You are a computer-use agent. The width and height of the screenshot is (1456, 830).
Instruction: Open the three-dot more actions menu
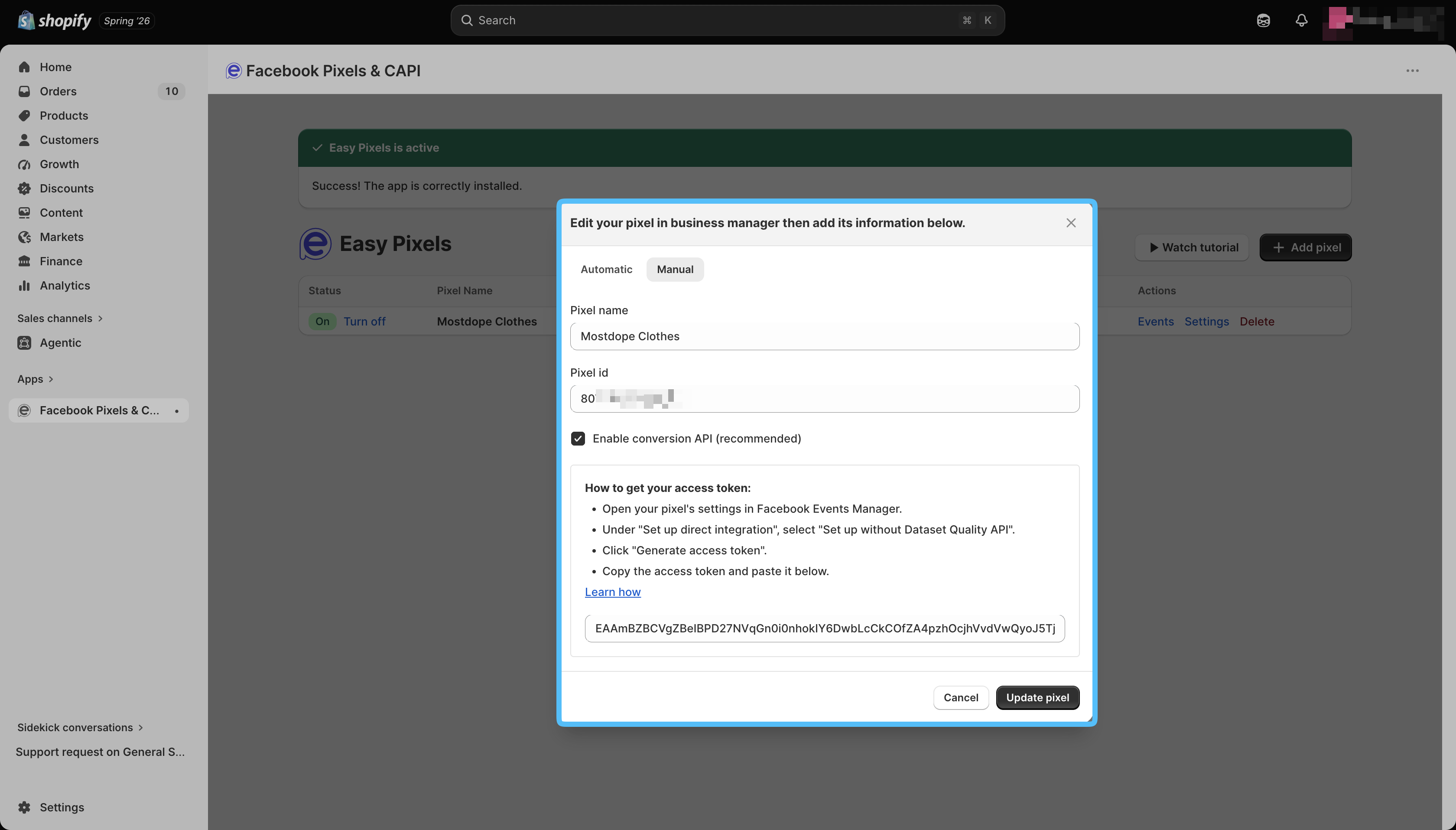[1412, 71]
